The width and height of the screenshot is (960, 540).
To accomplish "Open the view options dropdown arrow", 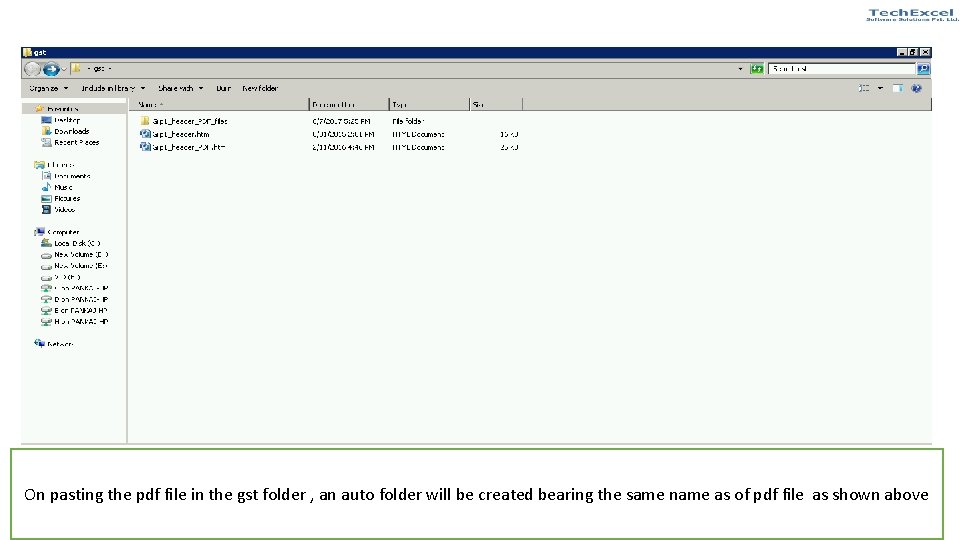I will click(880, 88).
